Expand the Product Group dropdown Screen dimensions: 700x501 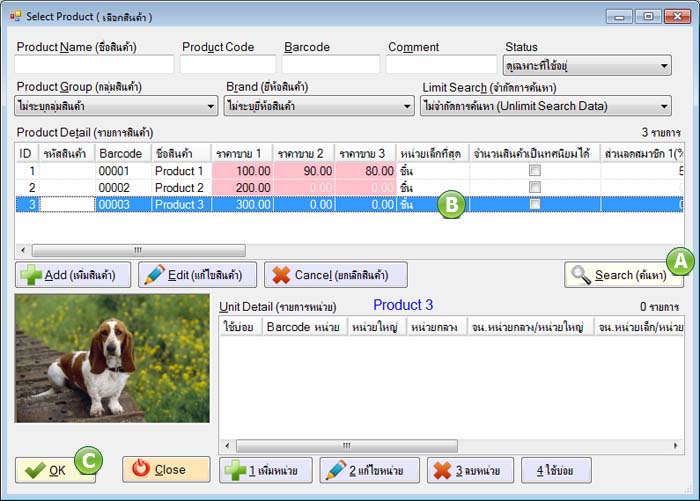[210, 106]
